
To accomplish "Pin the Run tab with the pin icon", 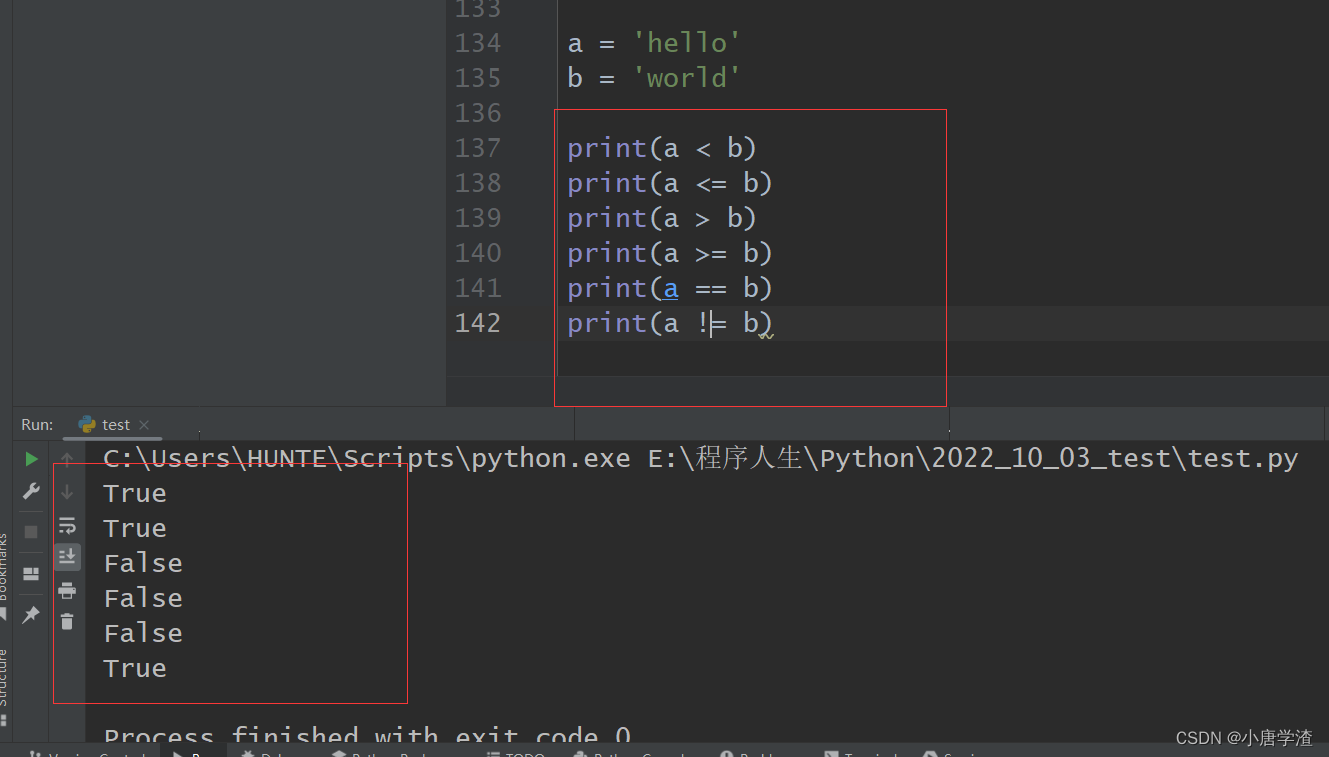I will pos(31,614).
